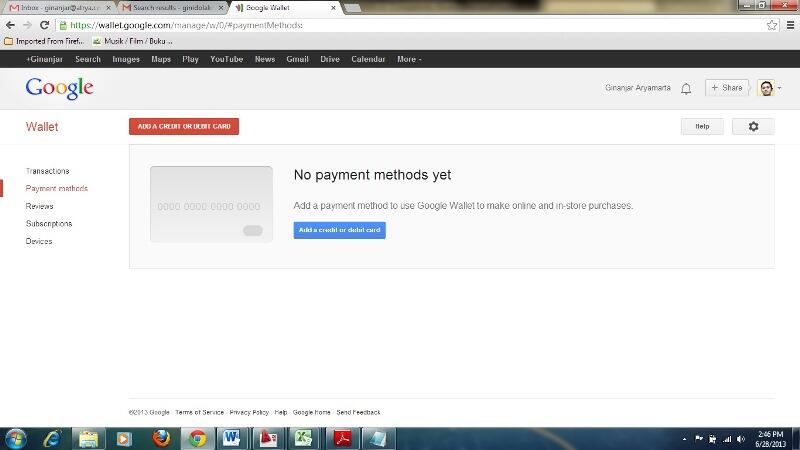Open the Chrome menu icon
Viewport: 800px width, 450px height.
point(789,25)
